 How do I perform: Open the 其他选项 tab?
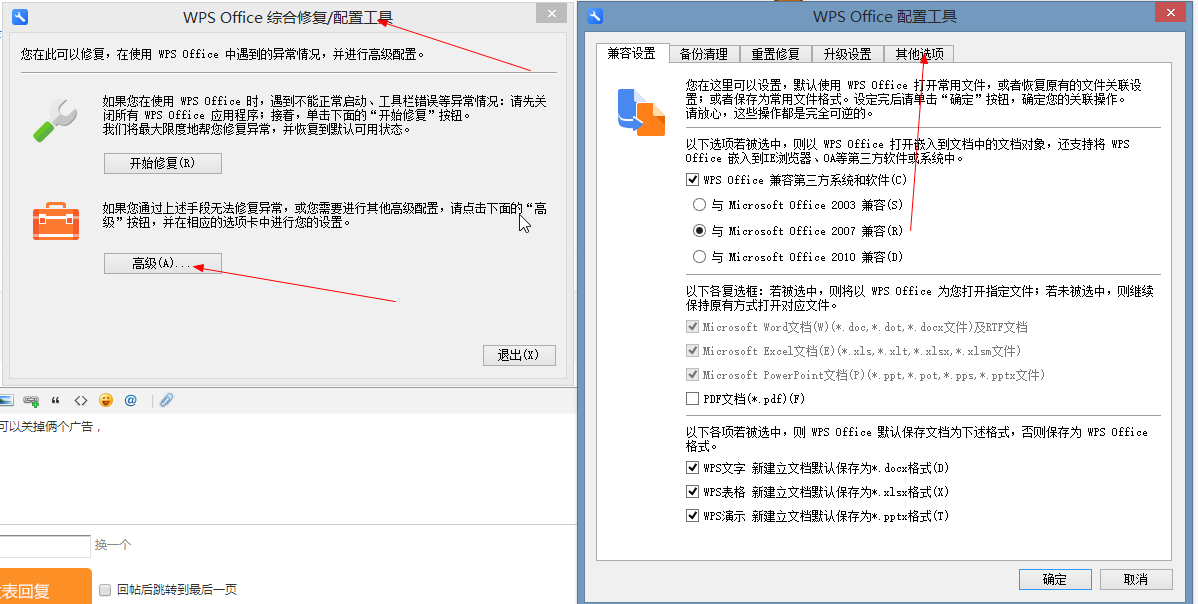tap(919, 54)
